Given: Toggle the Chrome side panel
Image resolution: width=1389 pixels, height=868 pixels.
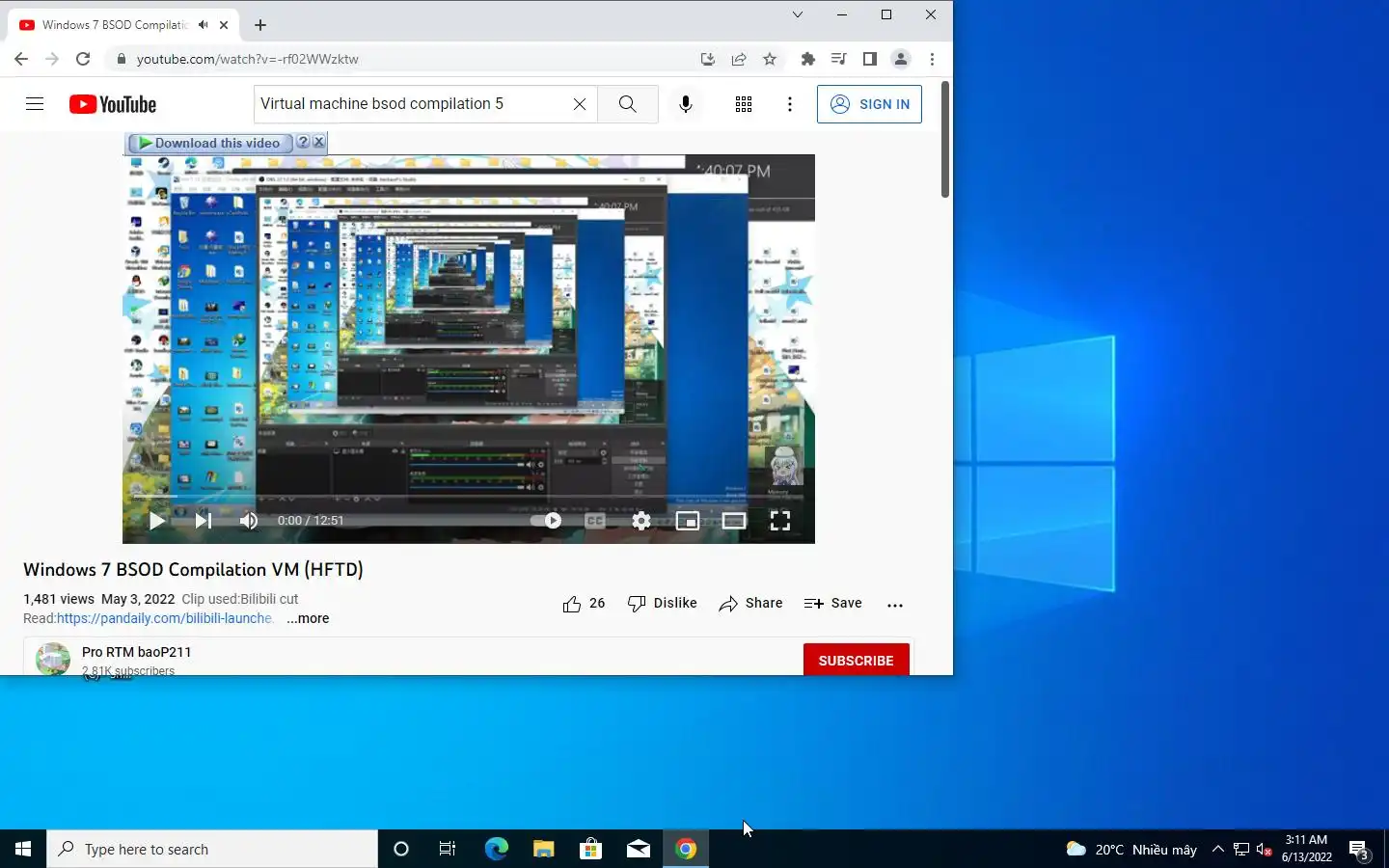Looking at the screenshot, I should coord(870,59).
